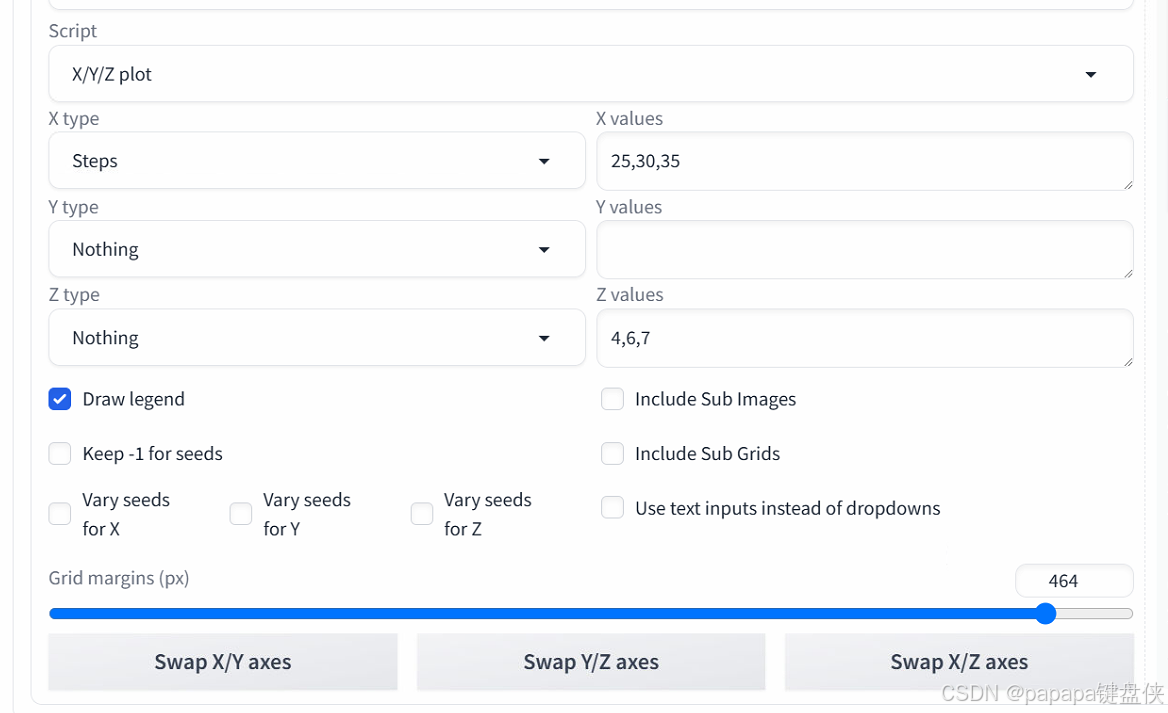Enable Include Sub Grids option
The height and width of the screenshot is (713, 1168).
pos(612,454)
